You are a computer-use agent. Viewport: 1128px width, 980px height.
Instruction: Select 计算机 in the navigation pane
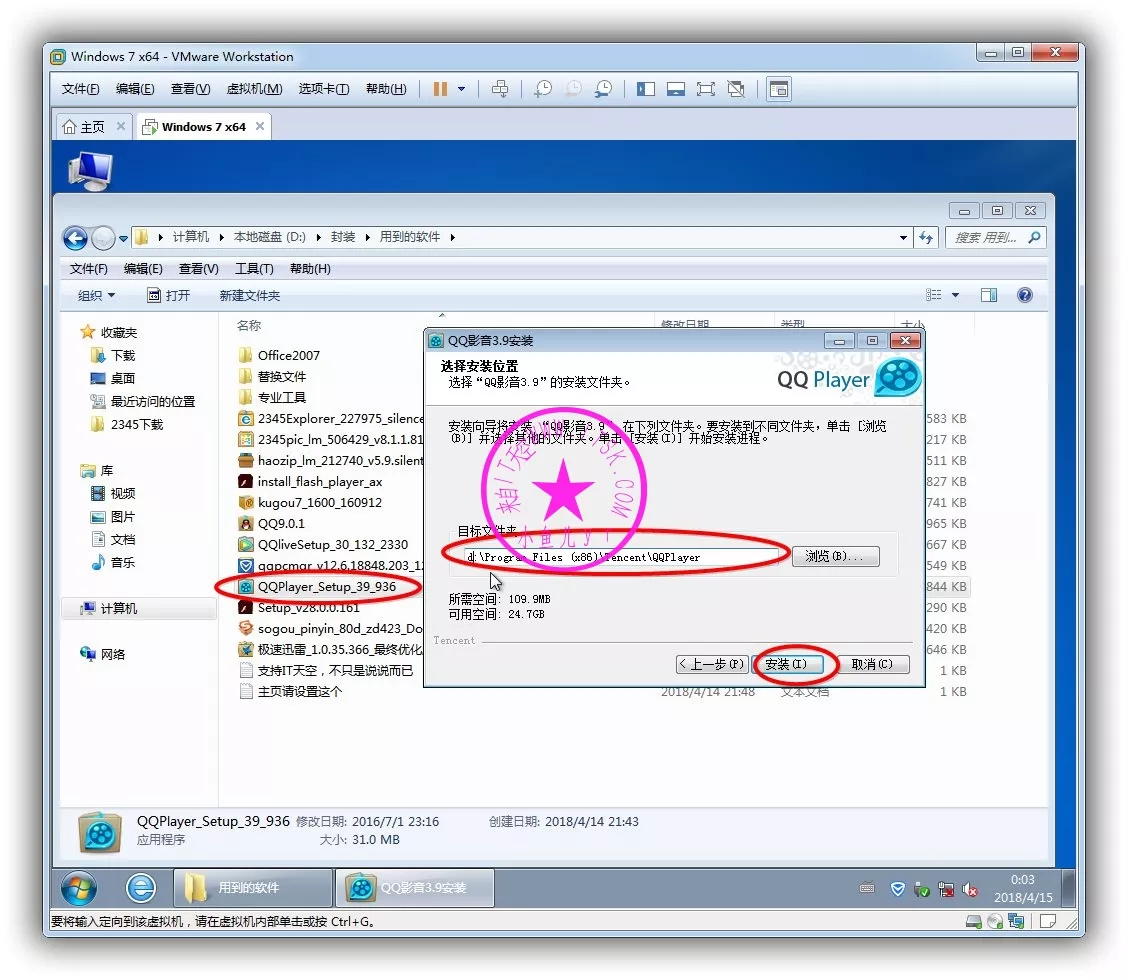pos(119,609)
